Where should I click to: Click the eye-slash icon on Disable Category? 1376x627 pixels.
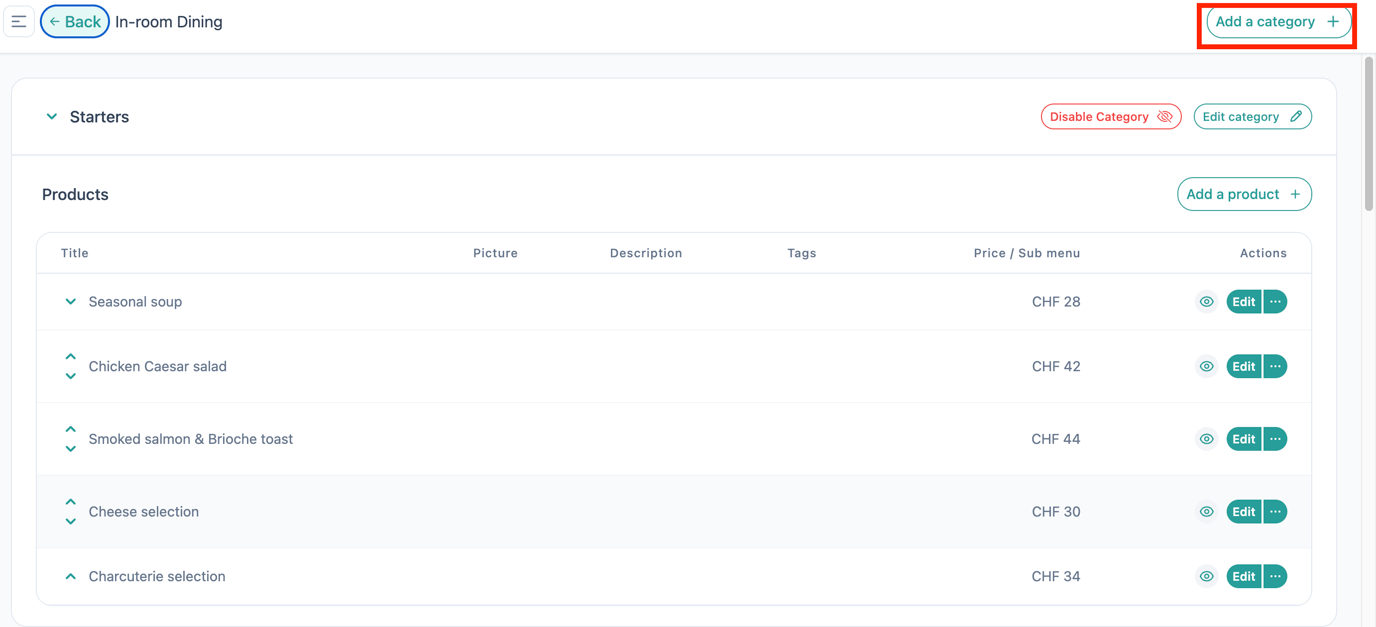point(1165,116)
